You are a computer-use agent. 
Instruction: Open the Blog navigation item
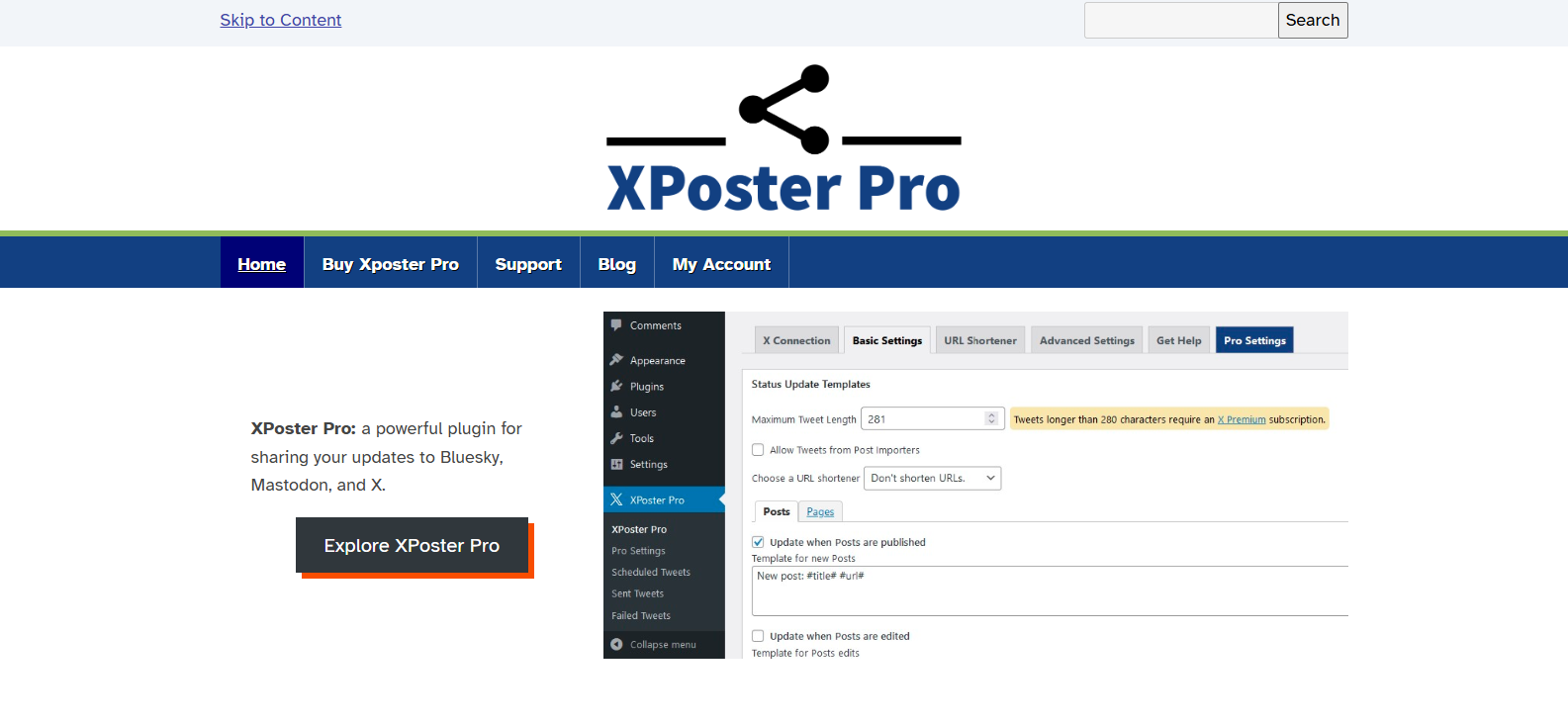pyautogui.click(x=617, y=264)
